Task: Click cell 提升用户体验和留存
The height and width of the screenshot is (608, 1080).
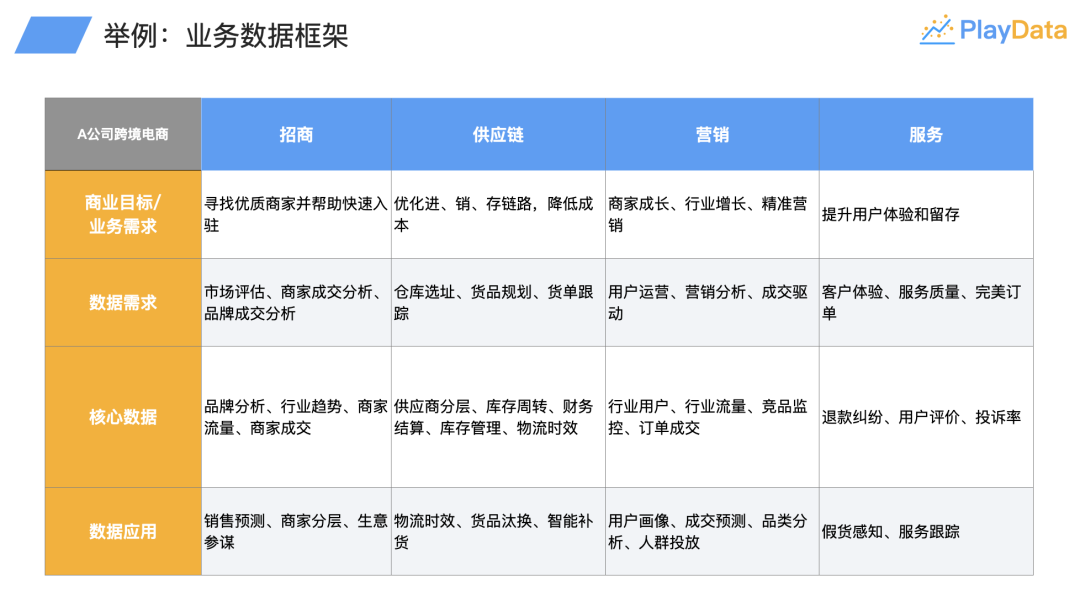Action: [x=926, y=214]
